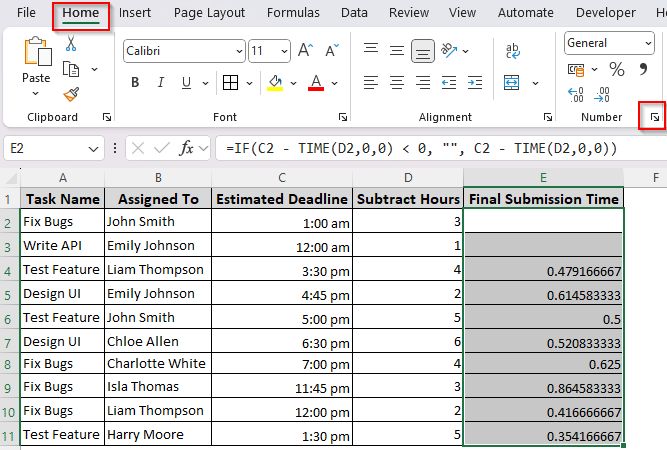Viewport: 667px width, 450px height.
Task: Click the Wrap Text icon
Action: 513,51
